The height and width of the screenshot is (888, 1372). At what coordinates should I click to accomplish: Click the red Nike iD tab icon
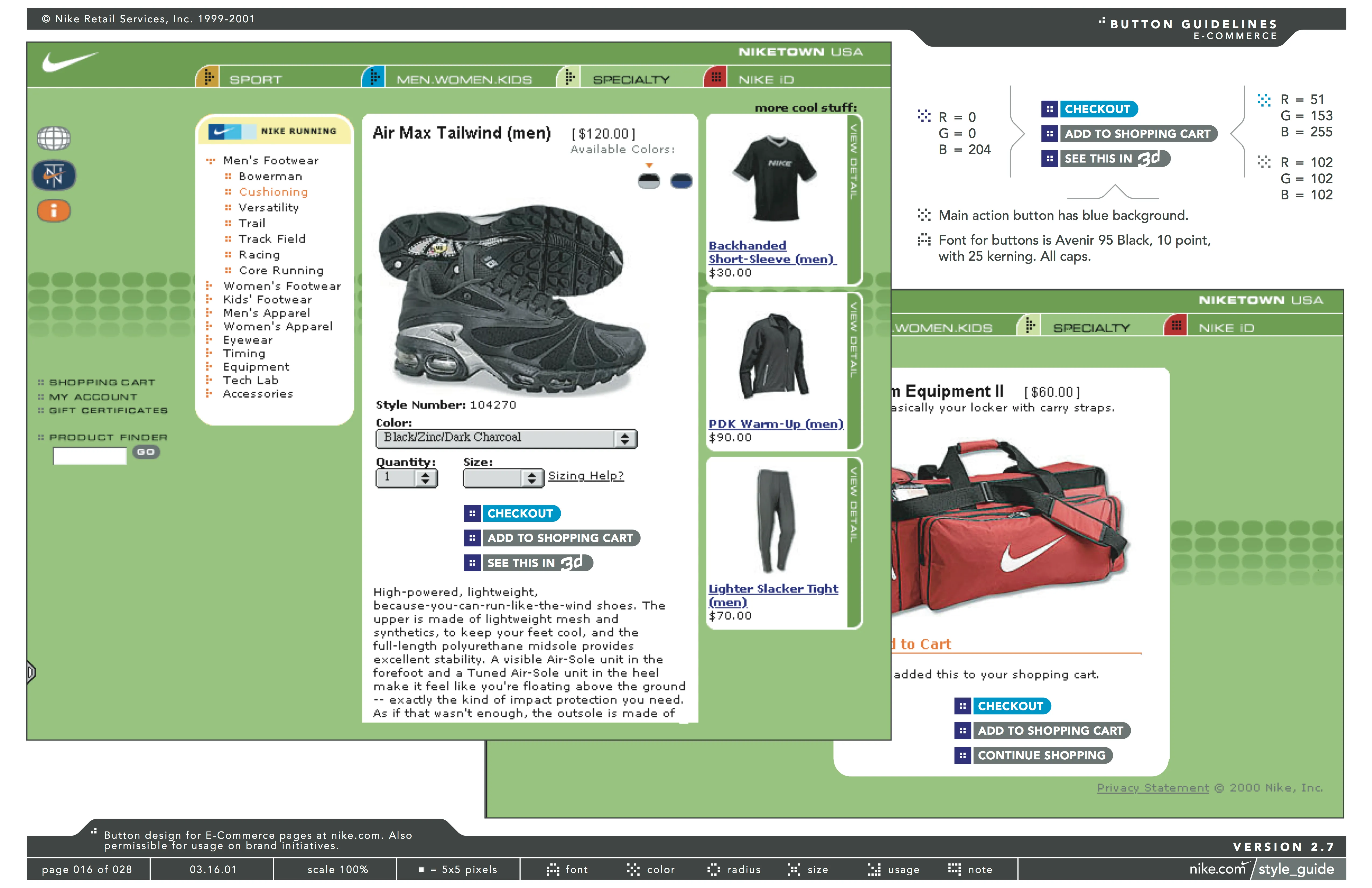[715, 77]
